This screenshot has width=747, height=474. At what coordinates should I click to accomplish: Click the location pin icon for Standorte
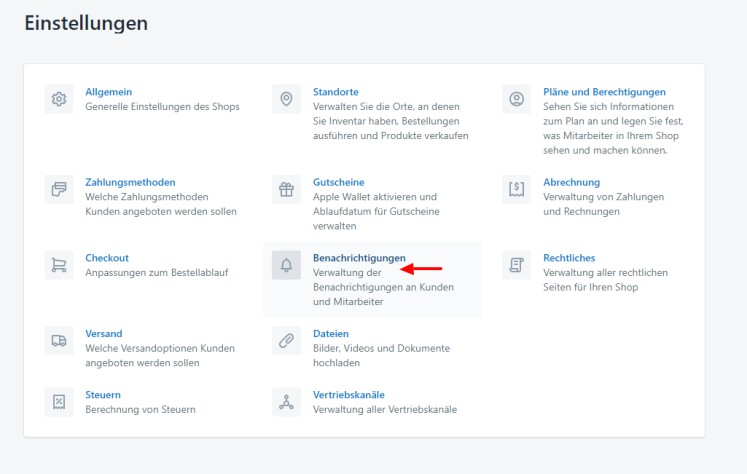point(287,99)
